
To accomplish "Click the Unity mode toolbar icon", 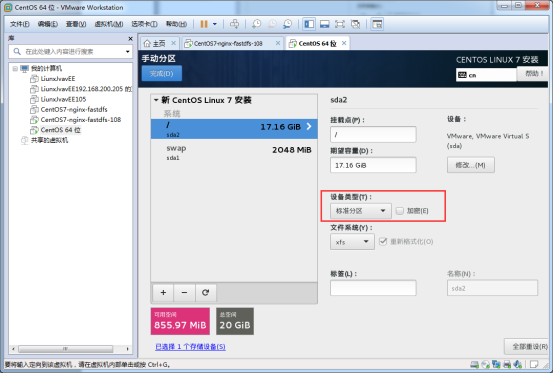I will pos(356,24).
